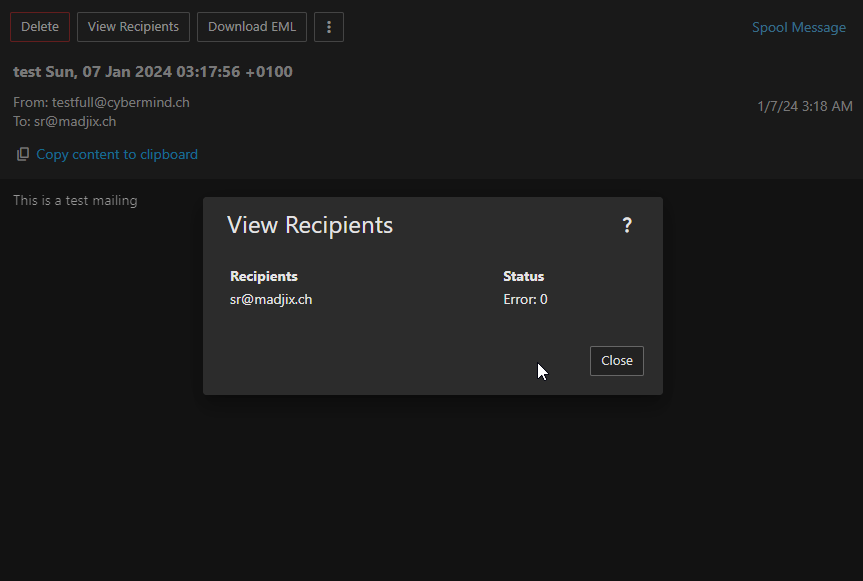This screenshot has width=863, height=581.
Task: Click the To address line
Action: (x=65, y=121)
